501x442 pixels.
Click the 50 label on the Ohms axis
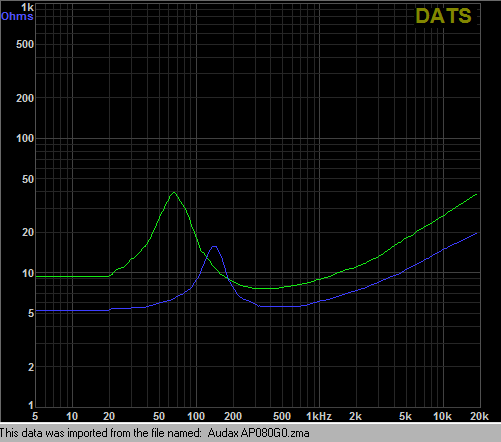point(28,179)
